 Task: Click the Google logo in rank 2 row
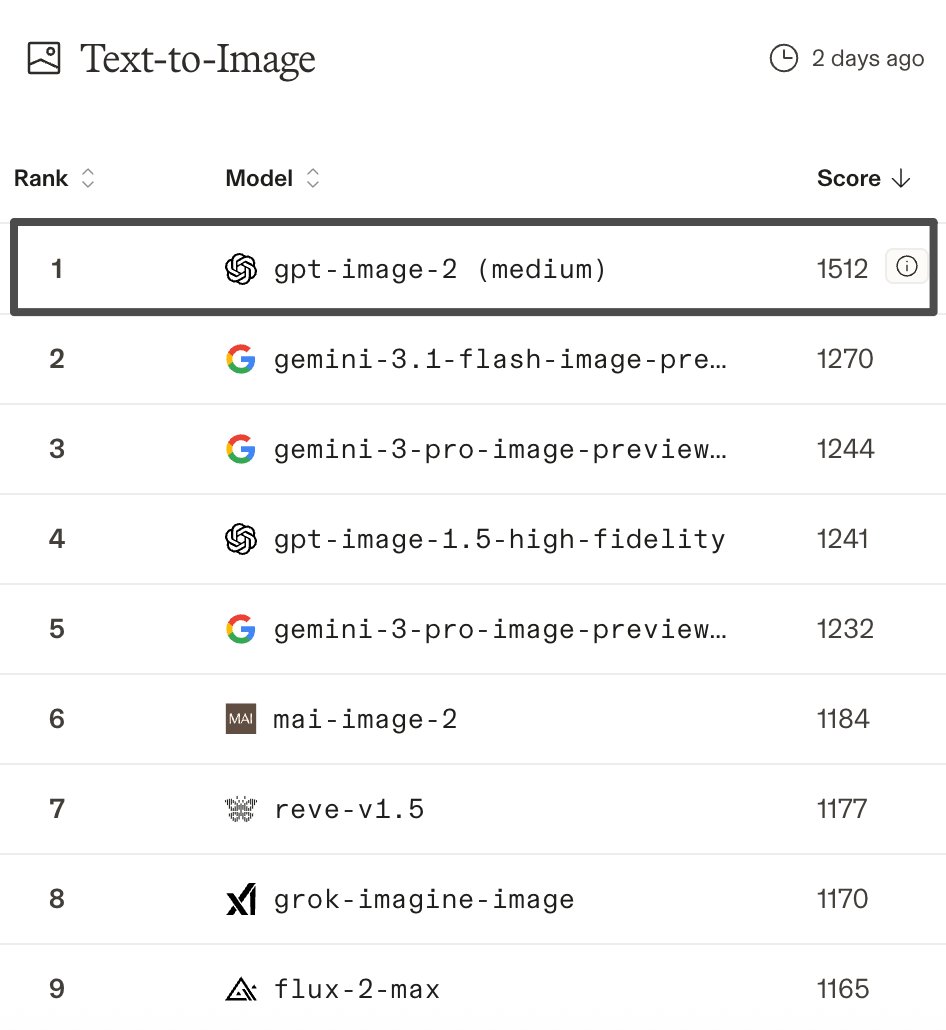241,359
